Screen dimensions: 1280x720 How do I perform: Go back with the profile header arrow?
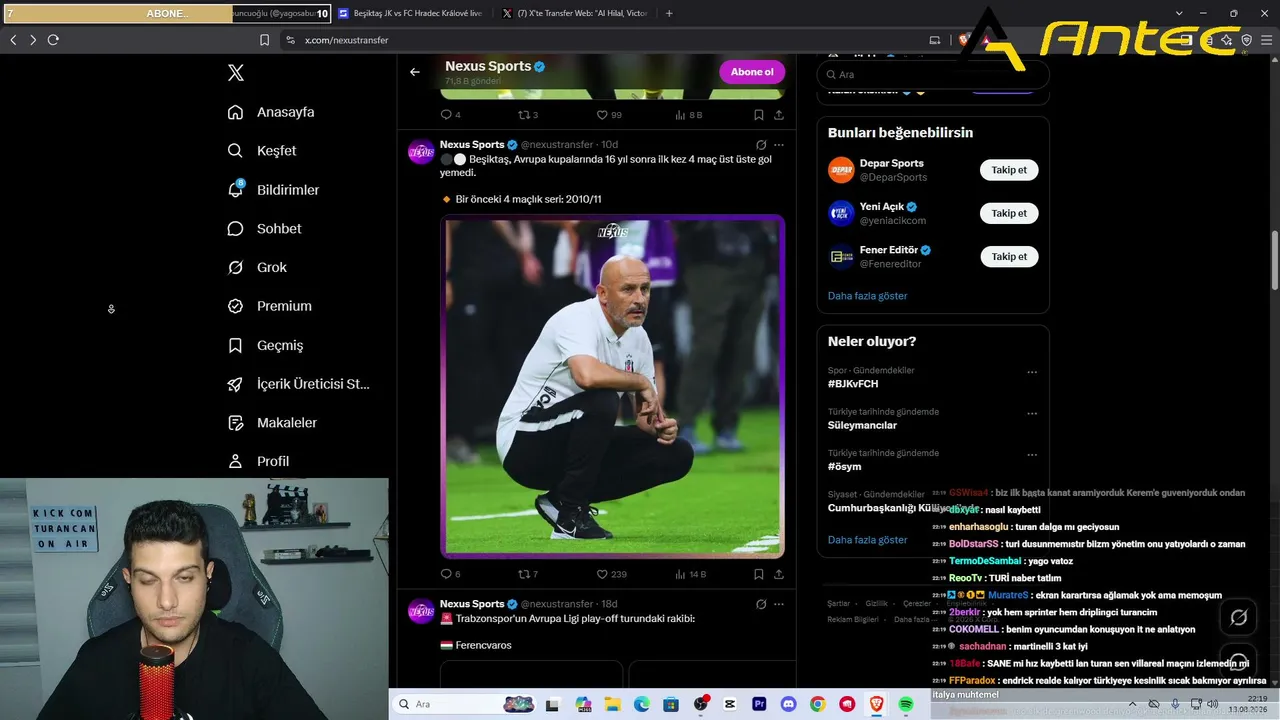415,72
